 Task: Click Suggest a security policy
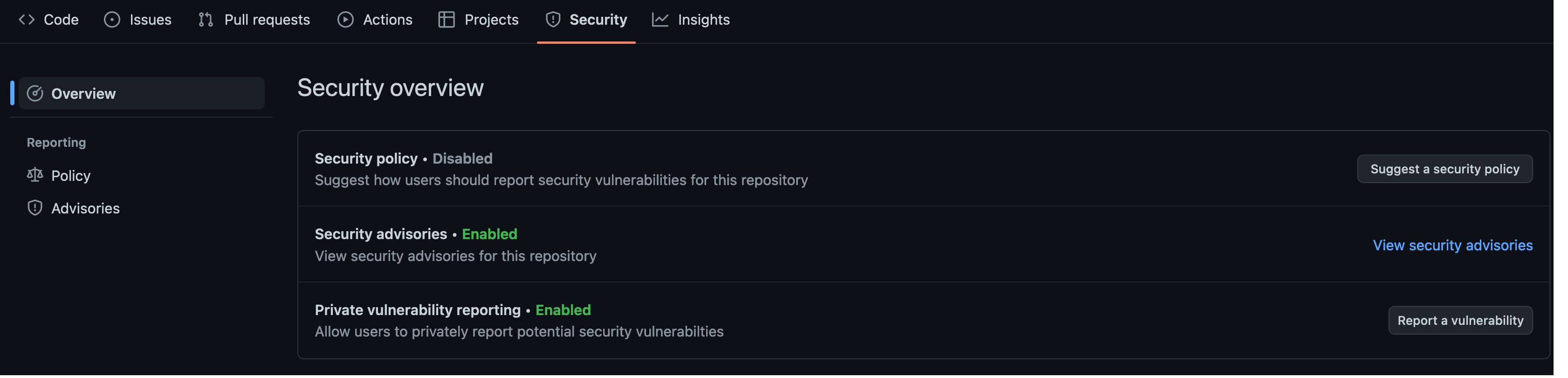pyautogui.click(x=1445, y=169)
